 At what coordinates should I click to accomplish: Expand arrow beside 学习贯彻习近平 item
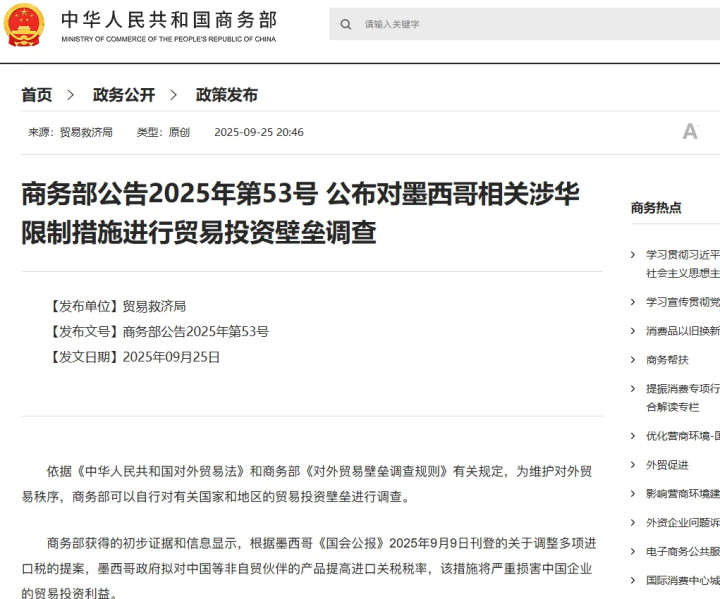634,255
